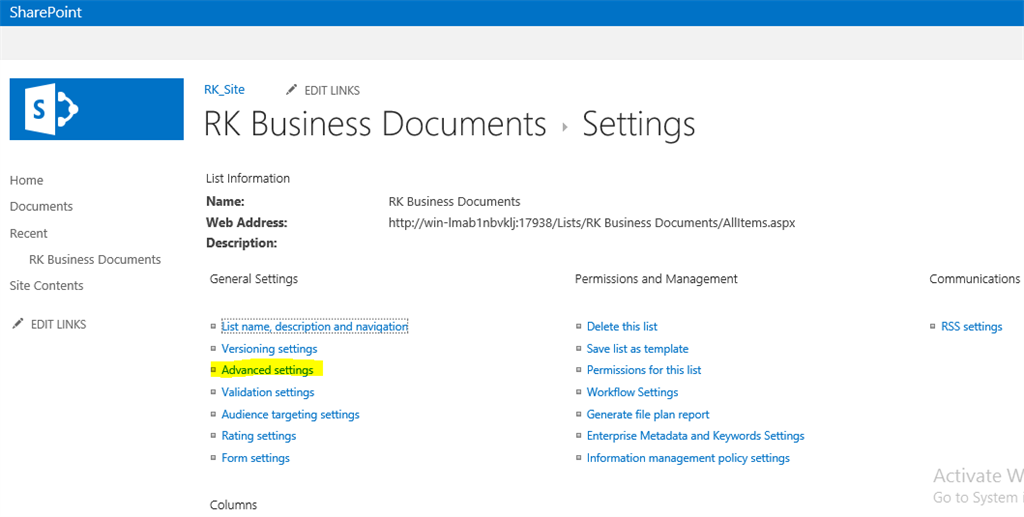The image size is (1024, 517).
Task: Open List name, description and navigation
Action: pyautogui.click(x=314, y=327)
